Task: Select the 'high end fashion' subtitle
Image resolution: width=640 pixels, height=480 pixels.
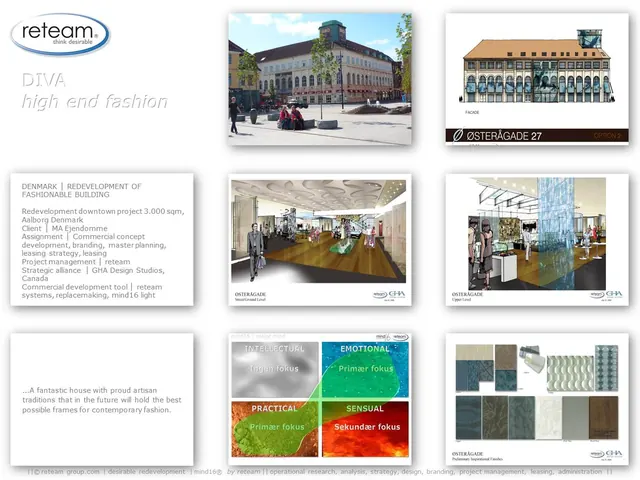Action: [x=95, y=101]
